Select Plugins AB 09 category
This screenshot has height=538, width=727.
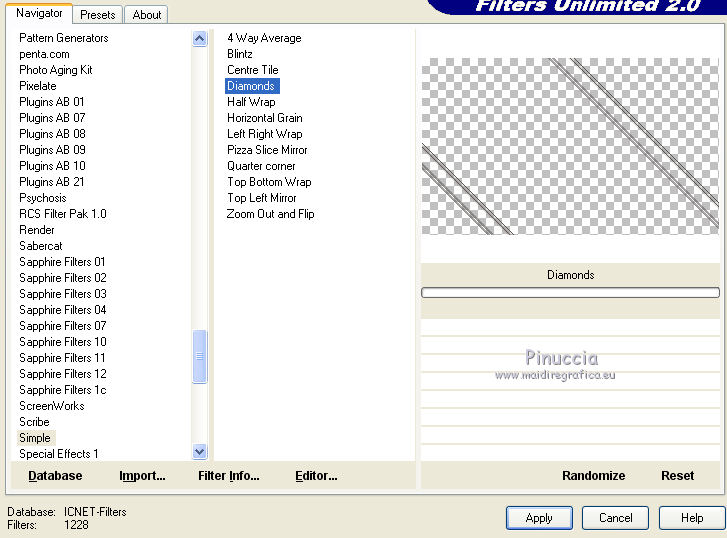[x=52, y=150]
